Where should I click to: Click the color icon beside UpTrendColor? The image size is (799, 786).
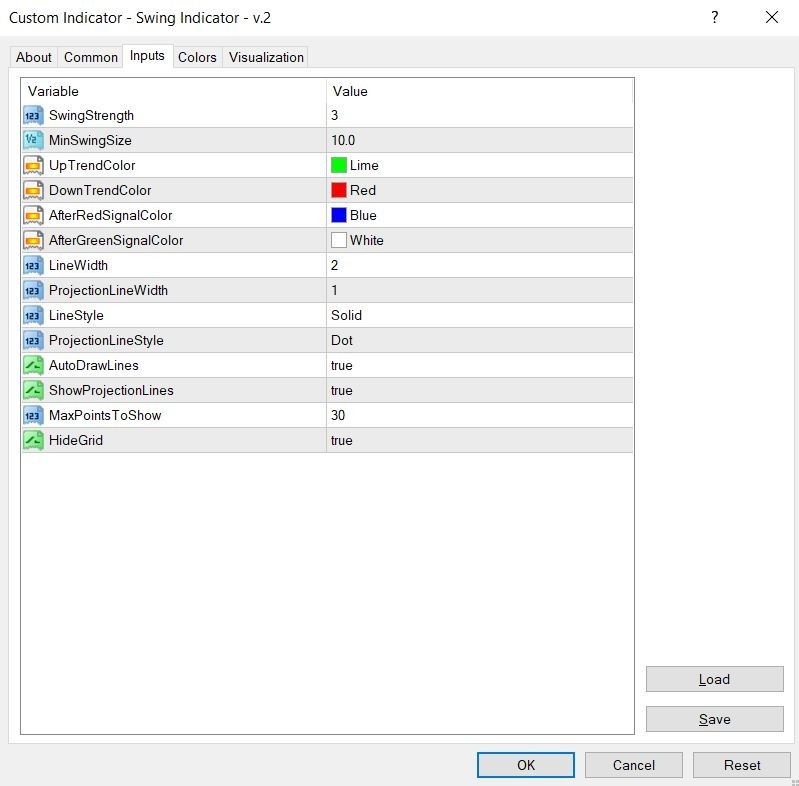click(x=33, y=165)
